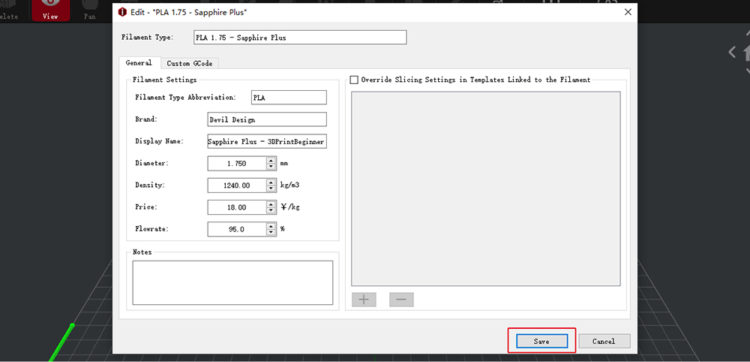Image resolution: width=750 pixels, height=362 pixels.
Task: Click the Diameter value field
Action: point(237,163)
